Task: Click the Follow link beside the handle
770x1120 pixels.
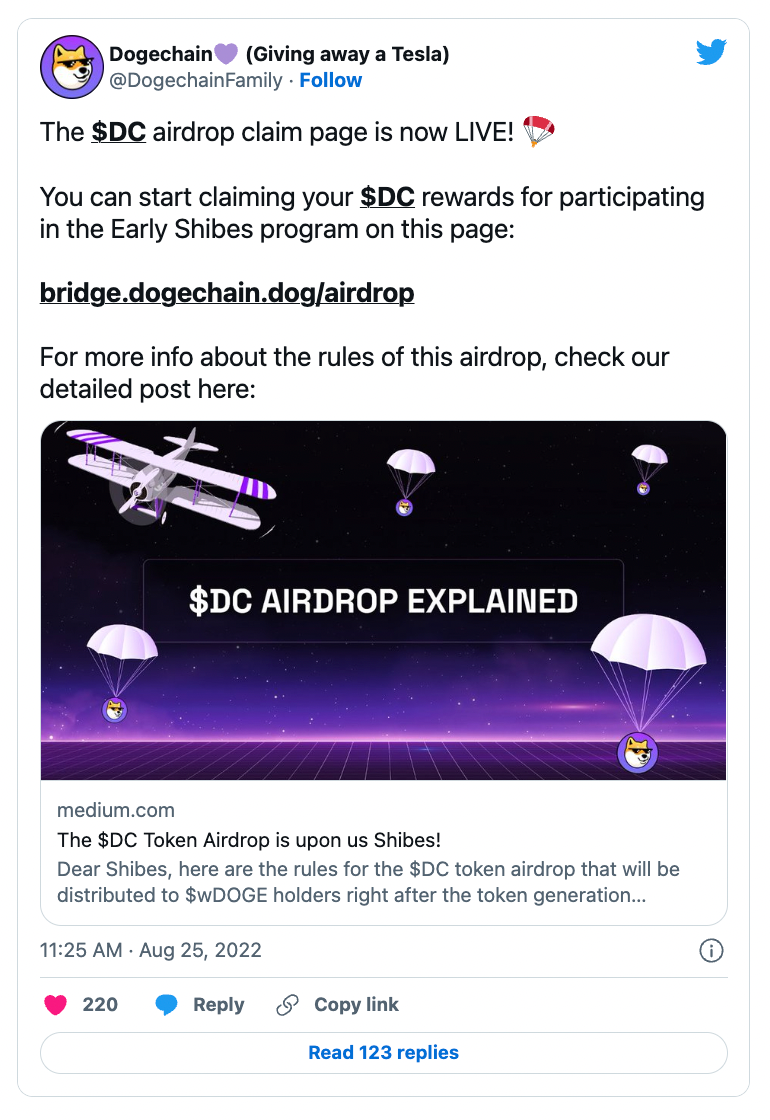Action: 330,80
